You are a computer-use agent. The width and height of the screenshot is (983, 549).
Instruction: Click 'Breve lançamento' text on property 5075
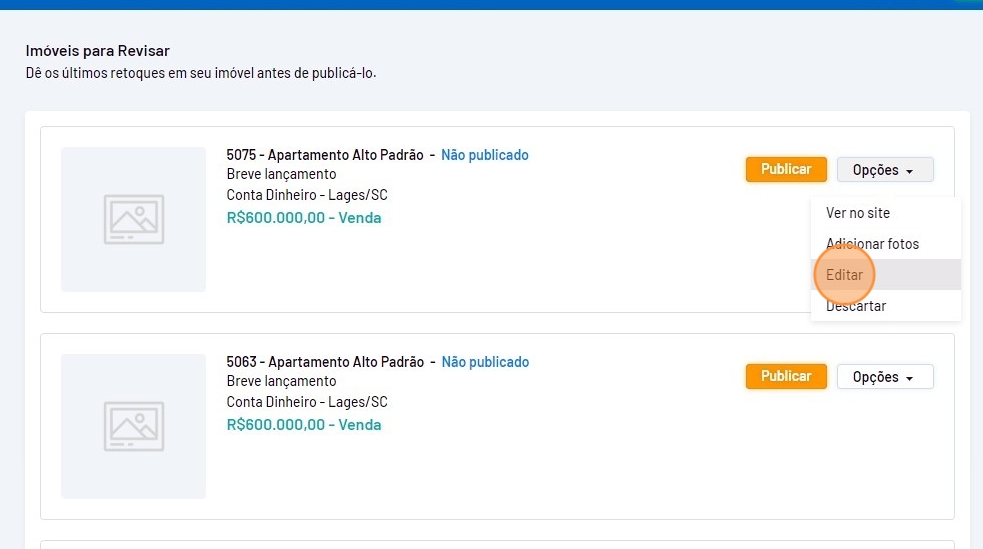click(x=281, y=174)
